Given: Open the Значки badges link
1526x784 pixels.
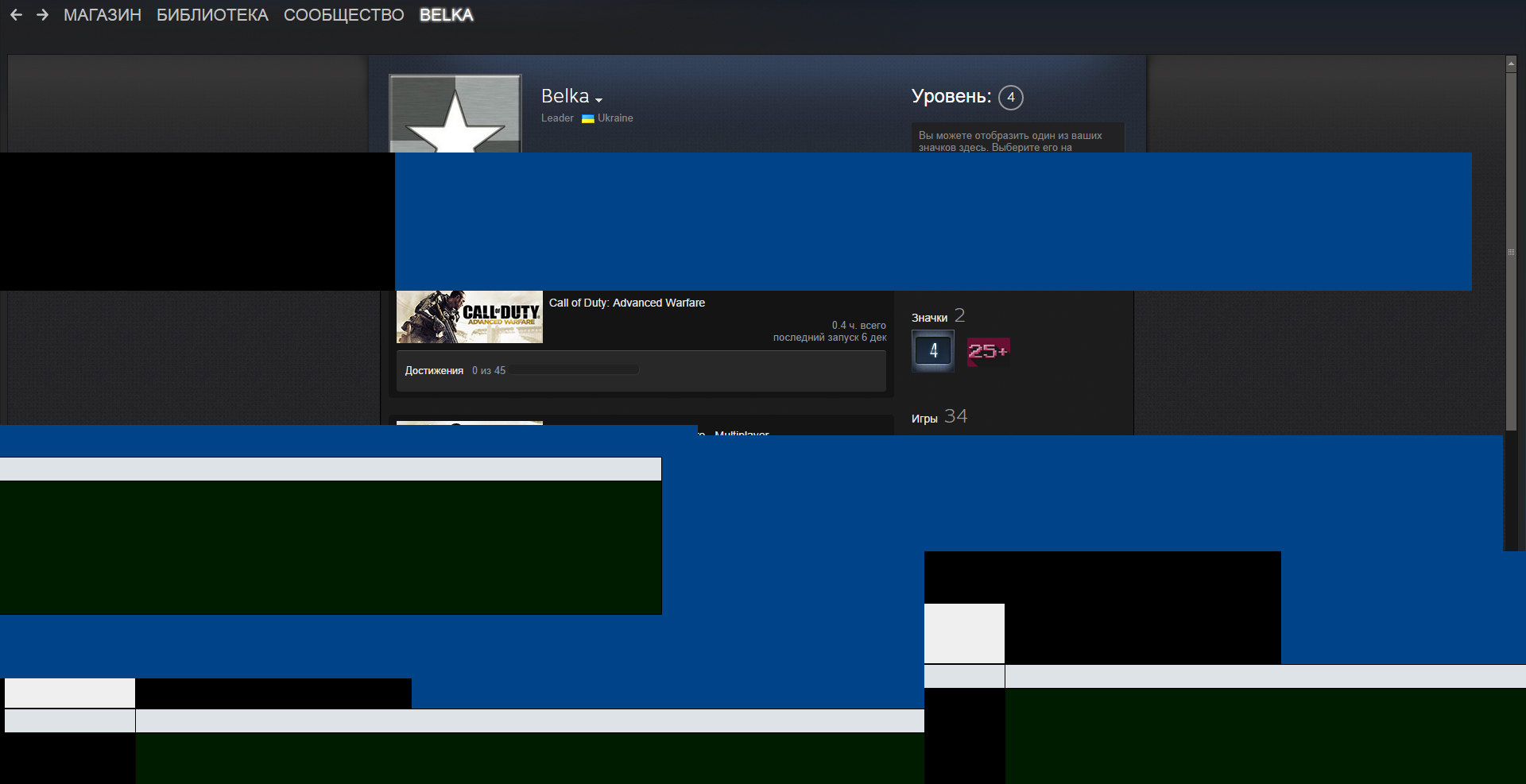Looking at the screenshot, I should pos(929,318).
